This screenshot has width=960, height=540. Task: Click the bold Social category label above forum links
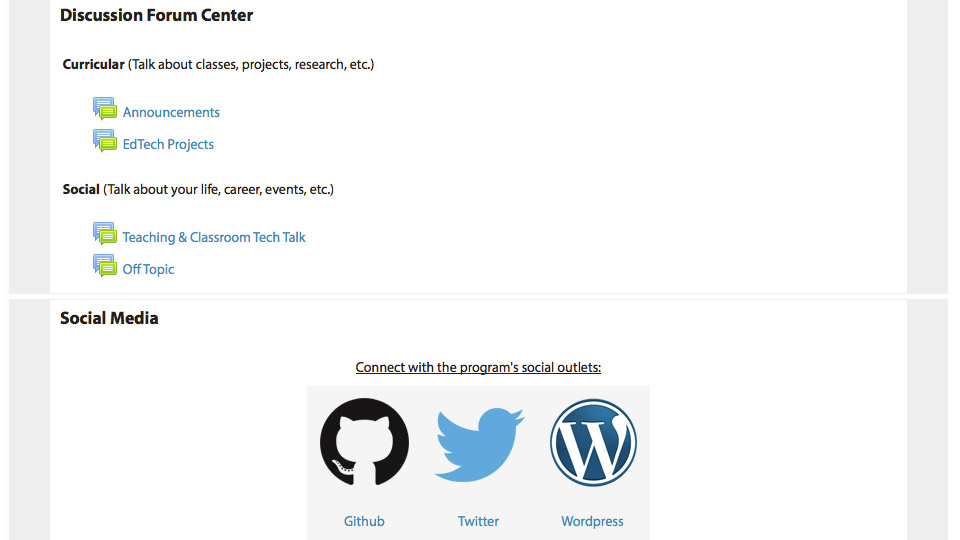tap(81, 189)
